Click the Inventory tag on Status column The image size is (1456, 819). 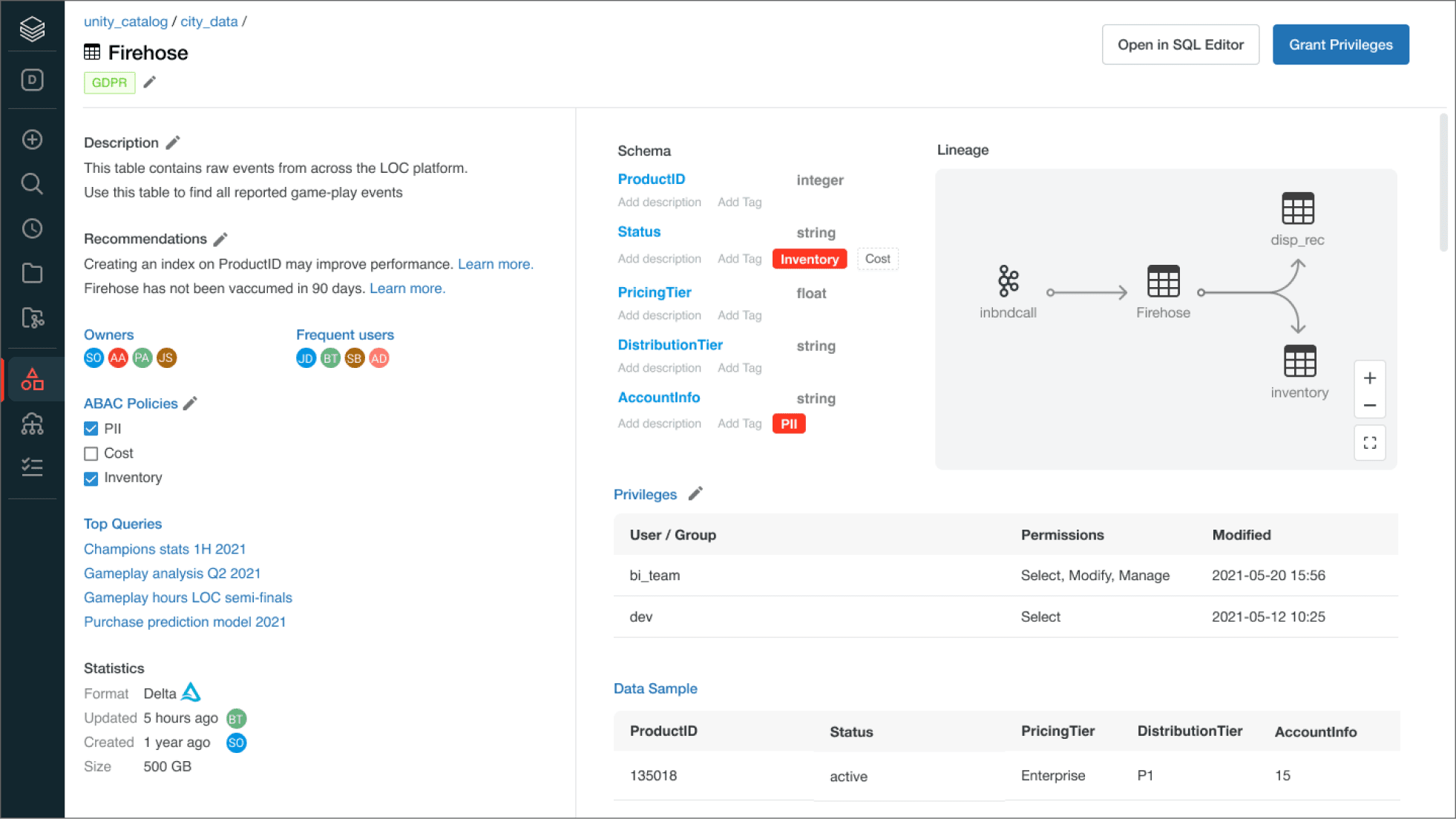click(810, 258)
